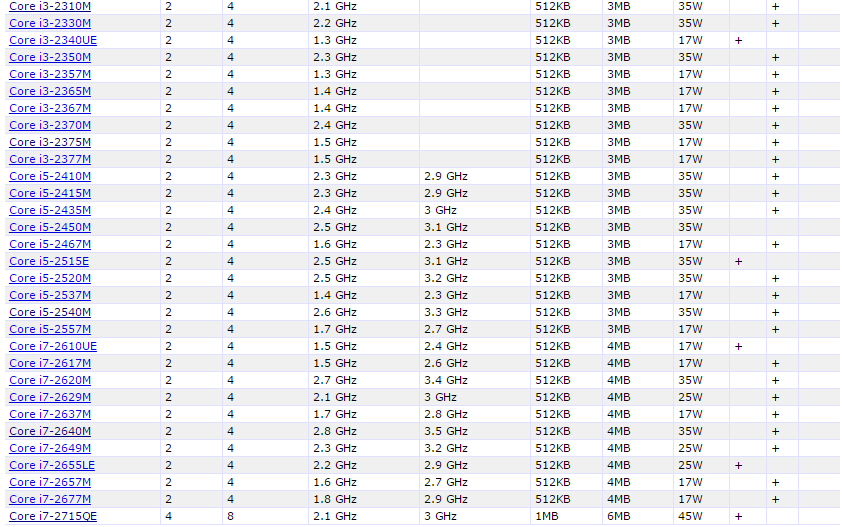The width and height of the screenshot is (842, 527).
Task: Click the 6MB L3 cache value
Action: click(x=619, y=517)
